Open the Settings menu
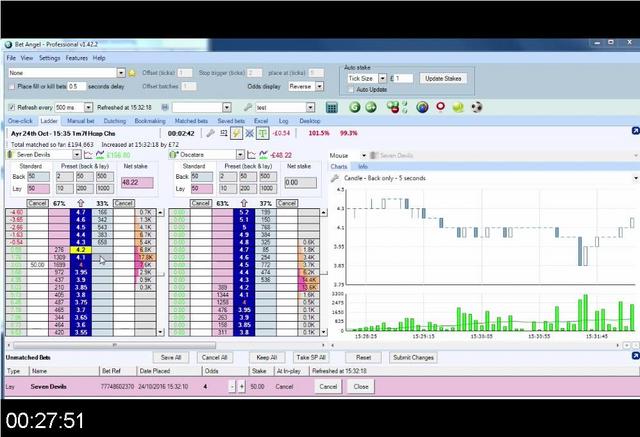This screenshot has height=437, width=640. (49, 58)
